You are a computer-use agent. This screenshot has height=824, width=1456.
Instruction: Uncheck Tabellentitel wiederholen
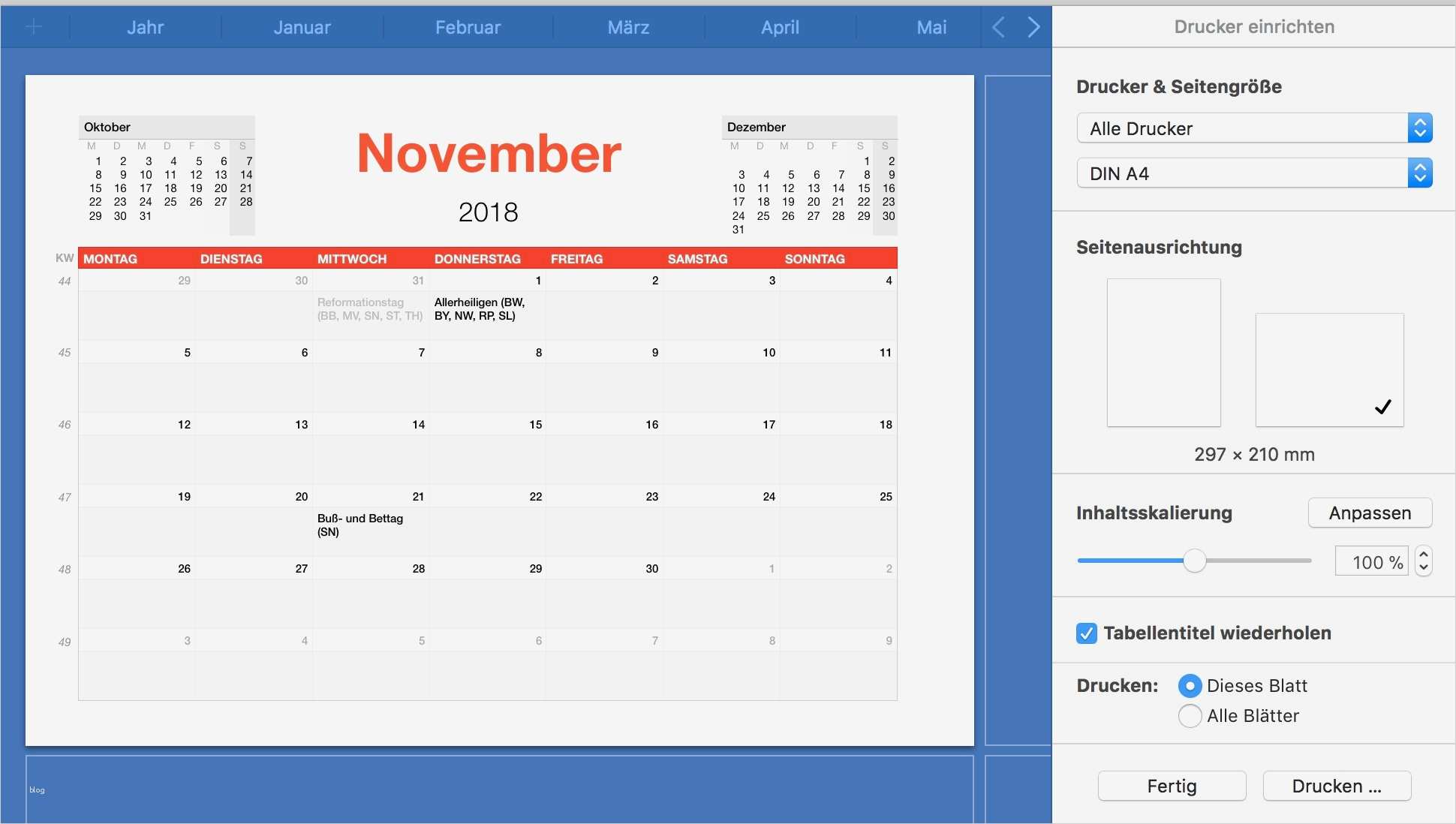1086,633
